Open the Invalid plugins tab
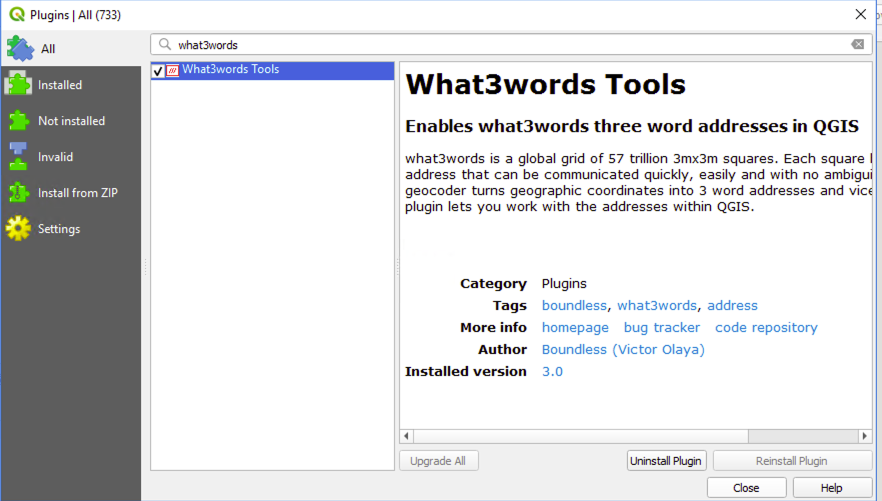882x501 pixels. click(x=71, y=157)
